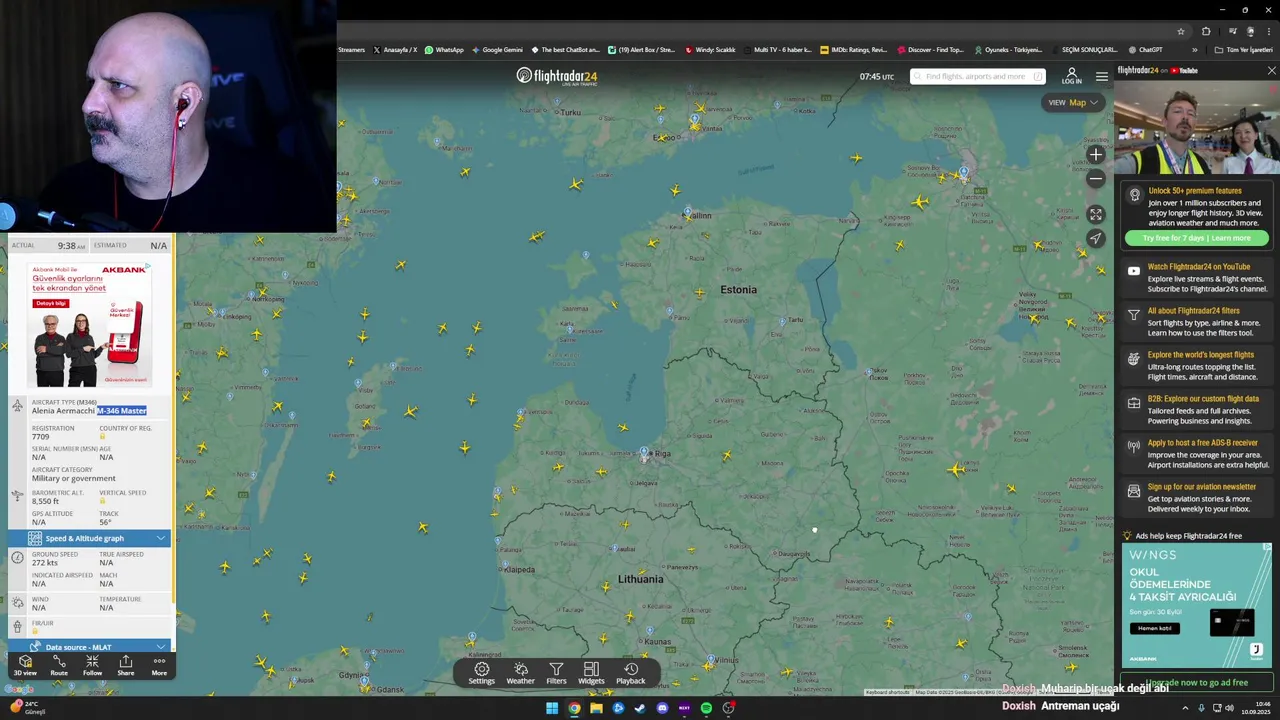Open Discord from the taskbar
This screenshot has width=1280, height=720.
(662, 708)
